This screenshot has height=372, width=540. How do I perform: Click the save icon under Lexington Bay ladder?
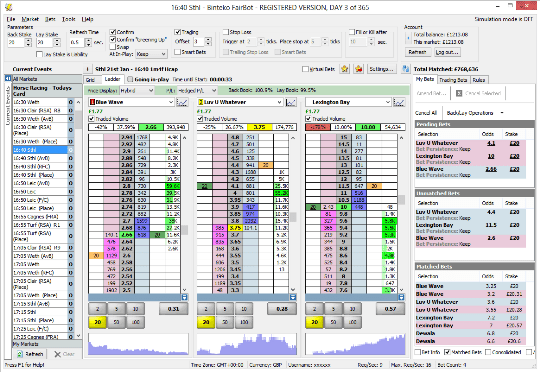pos(401,297)
